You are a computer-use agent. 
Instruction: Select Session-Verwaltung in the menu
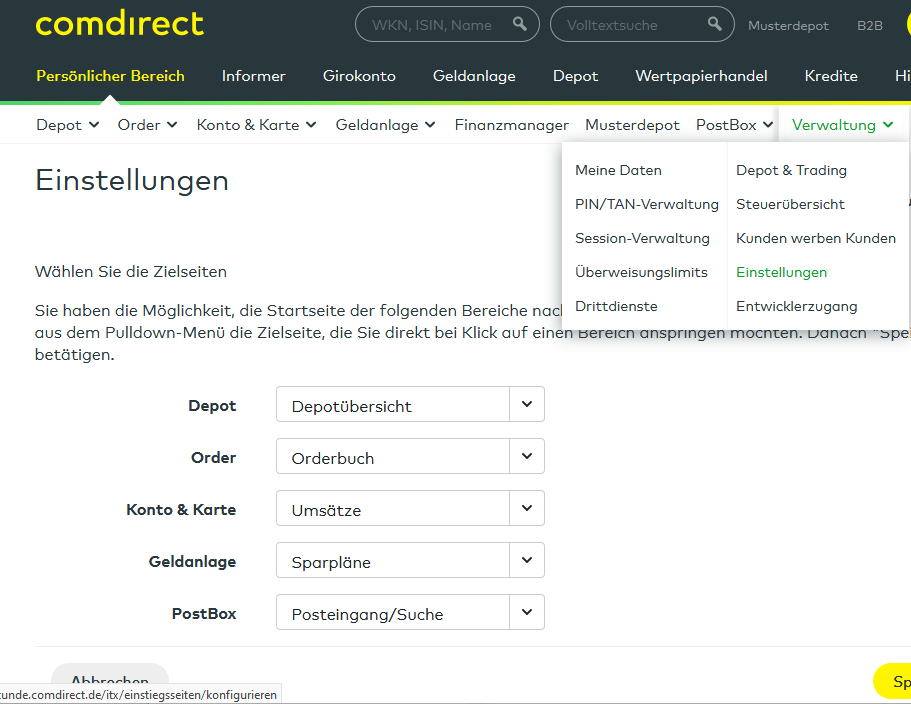[642, 238]
